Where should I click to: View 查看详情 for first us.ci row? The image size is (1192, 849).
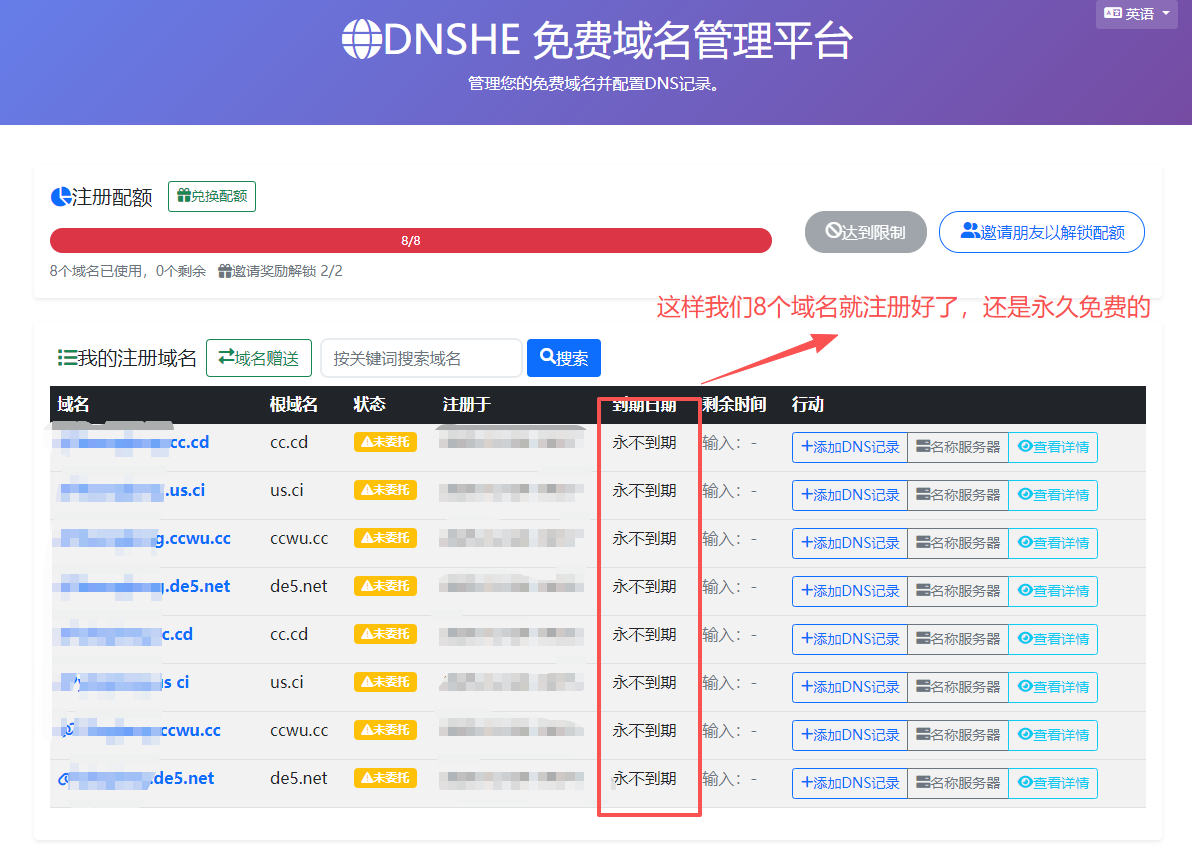click(1053, 495)
